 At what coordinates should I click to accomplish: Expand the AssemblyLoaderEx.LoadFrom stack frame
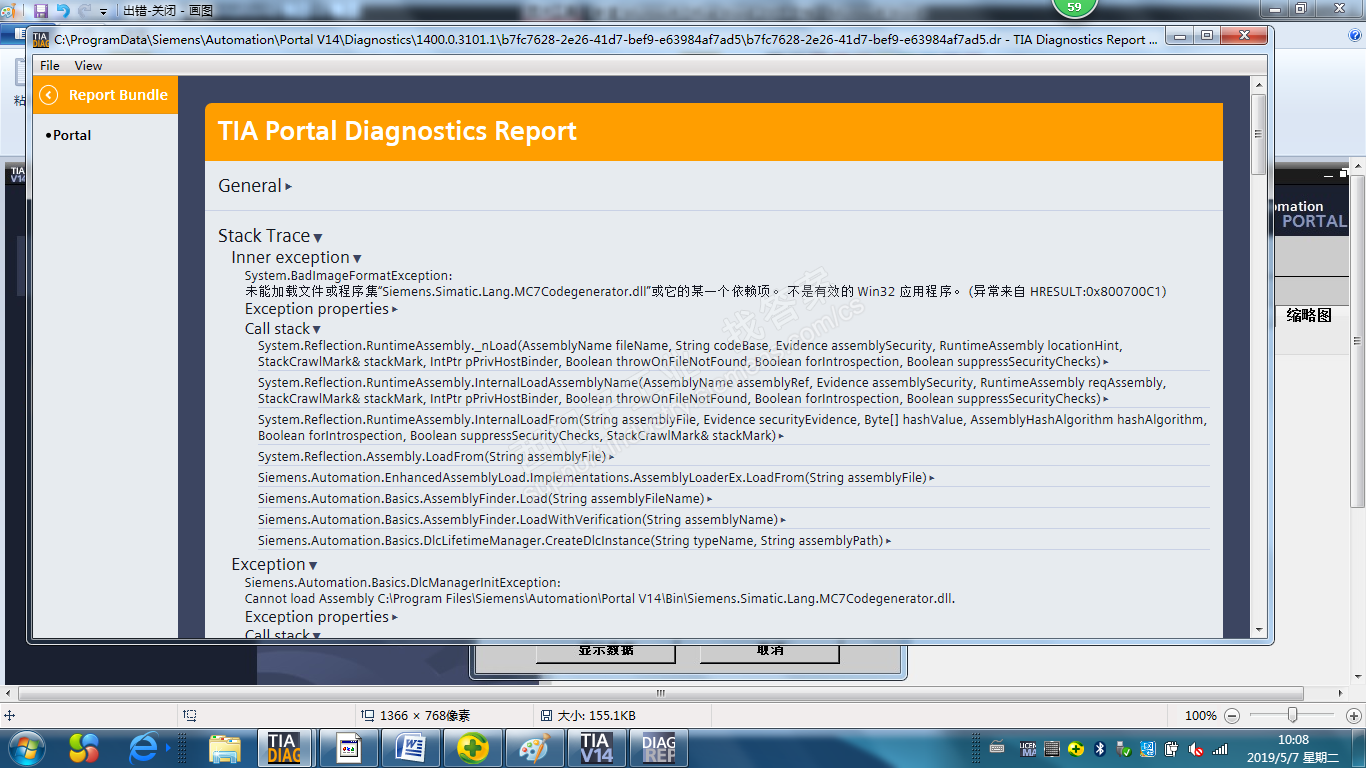click(x=932, y=478)
